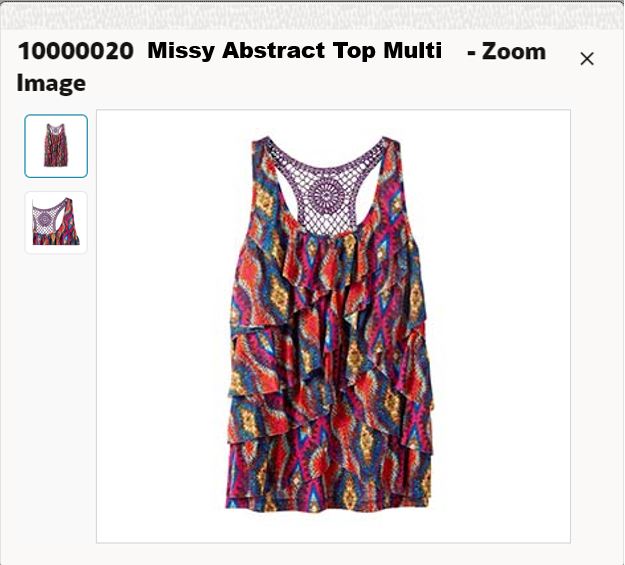Select the crochet back detail thumbnail
Viewport: 625px width, 565px height.
[x=56, y=222]
